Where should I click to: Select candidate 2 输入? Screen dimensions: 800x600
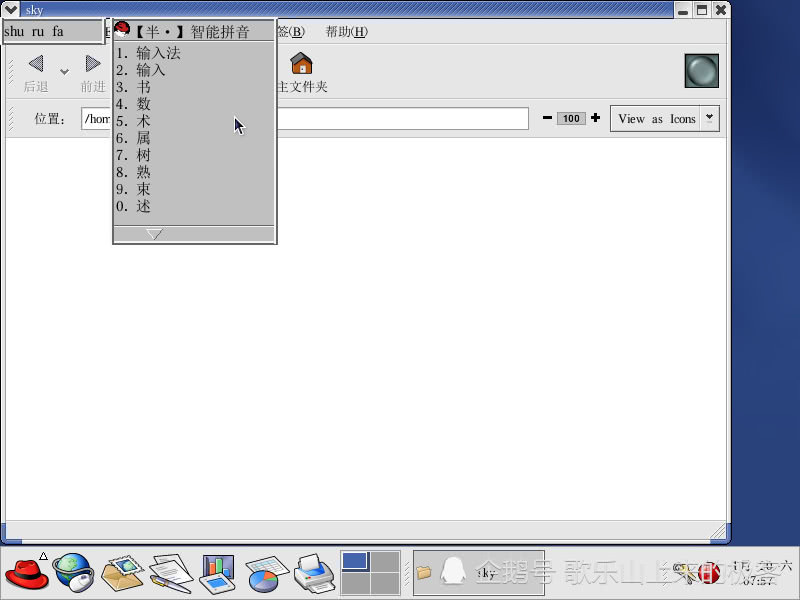[x=140, y=70]
